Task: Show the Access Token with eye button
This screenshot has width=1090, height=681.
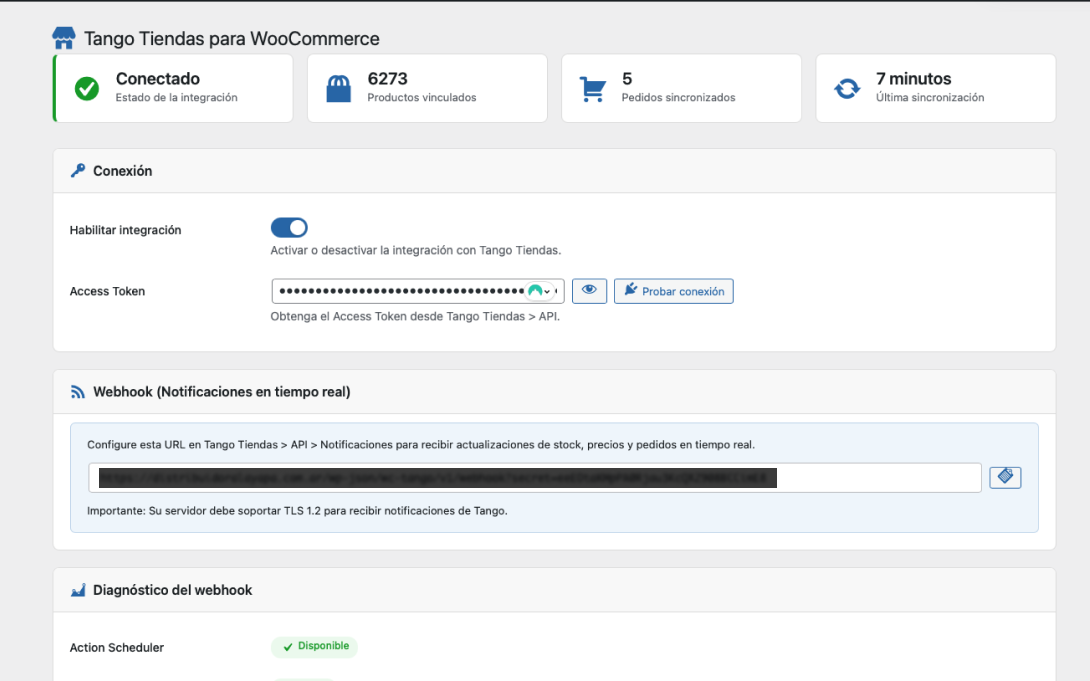Action: 589,291
